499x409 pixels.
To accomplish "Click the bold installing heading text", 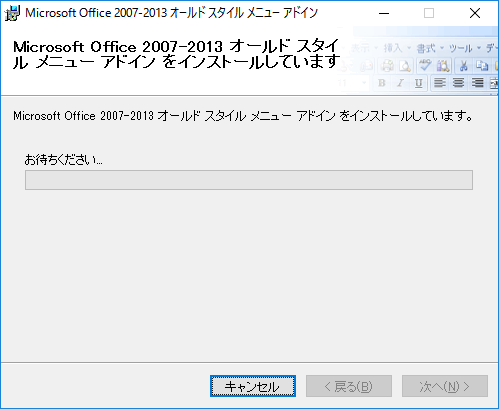I will [176, 54].
